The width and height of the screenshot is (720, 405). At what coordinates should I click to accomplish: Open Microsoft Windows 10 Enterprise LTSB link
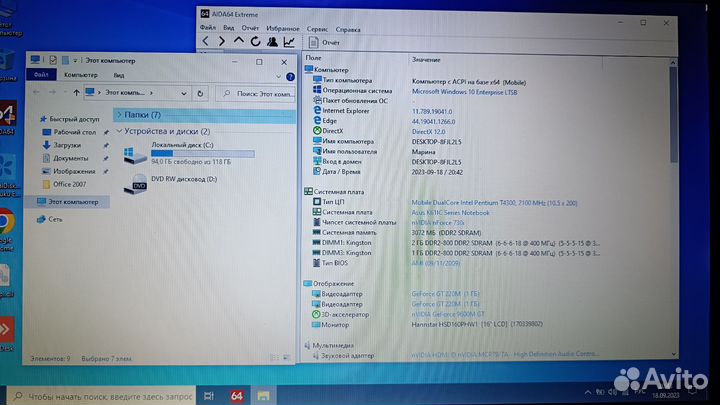point(464,92)
